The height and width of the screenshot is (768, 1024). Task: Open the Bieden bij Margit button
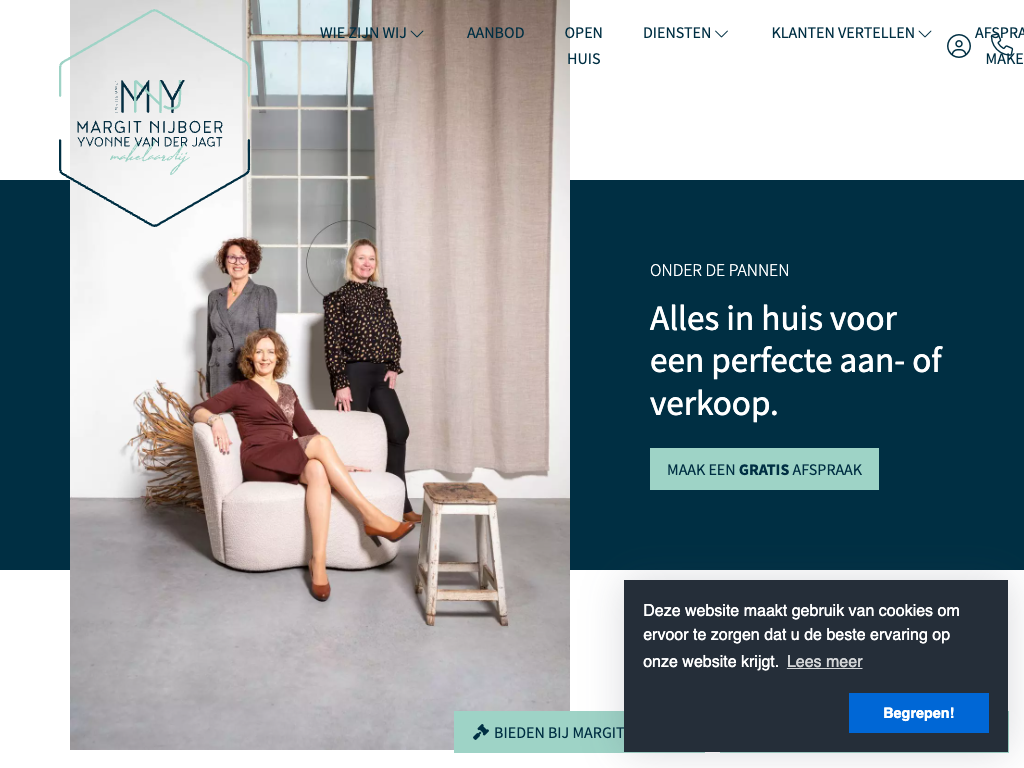539,732
